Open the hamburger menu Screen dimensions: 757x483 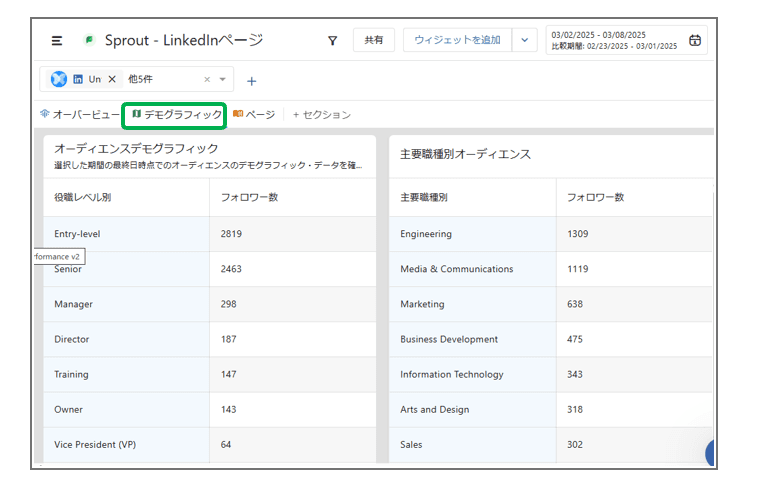coord(57,40)
